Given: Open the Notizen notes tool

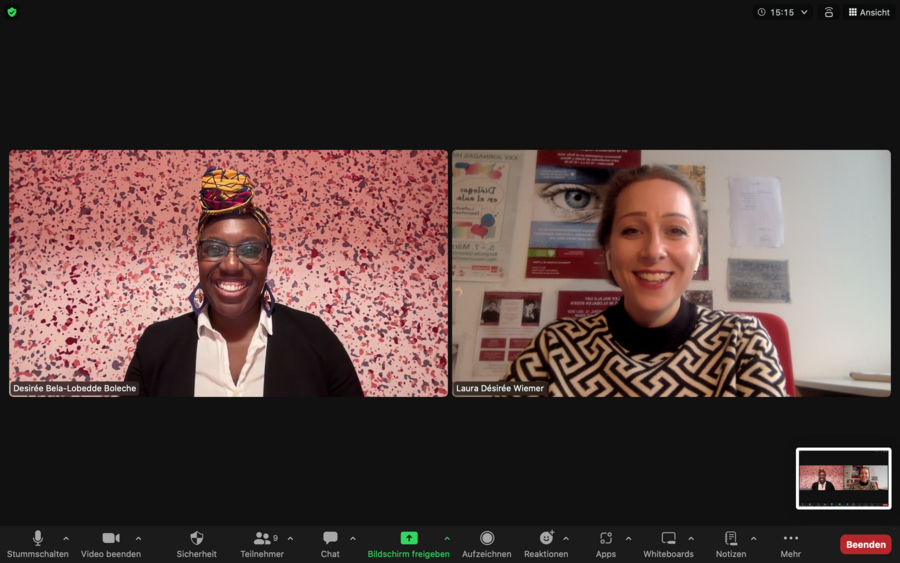Looking at the screenshot, I should pyautogui.click(x=731, y=538).
